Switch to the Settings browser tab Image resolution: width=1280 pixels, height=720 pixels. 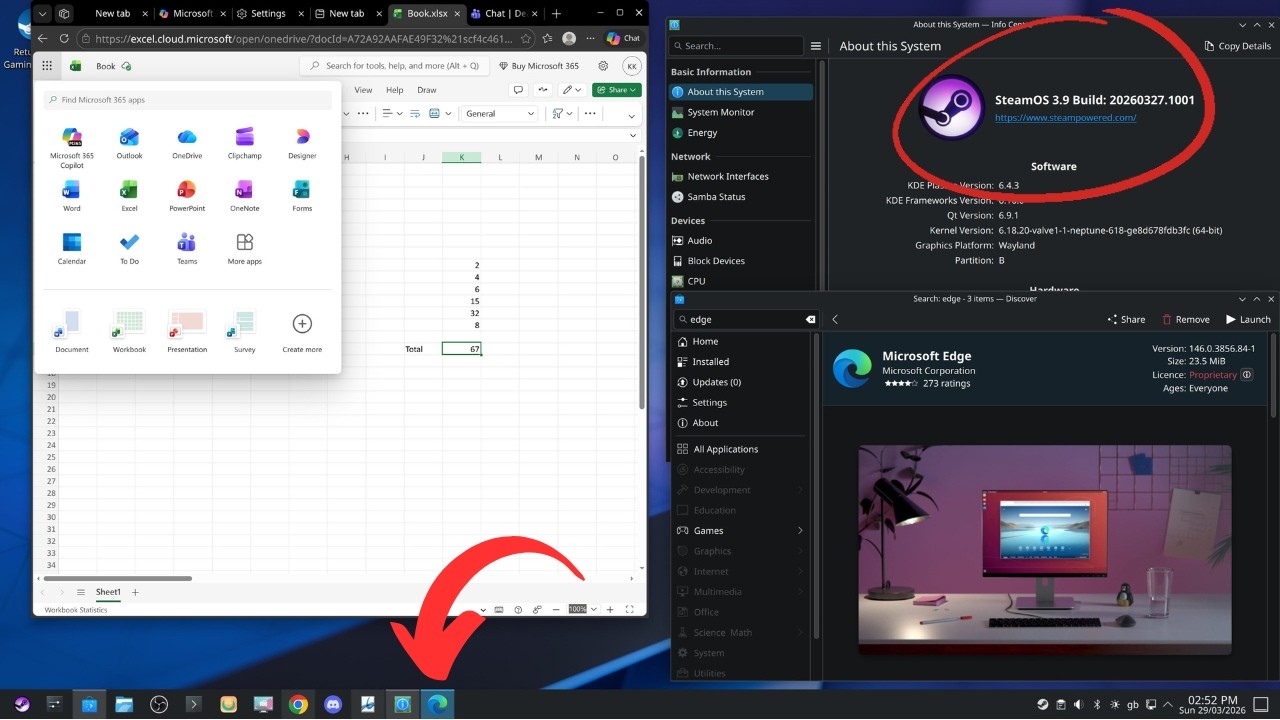(268, 14)
